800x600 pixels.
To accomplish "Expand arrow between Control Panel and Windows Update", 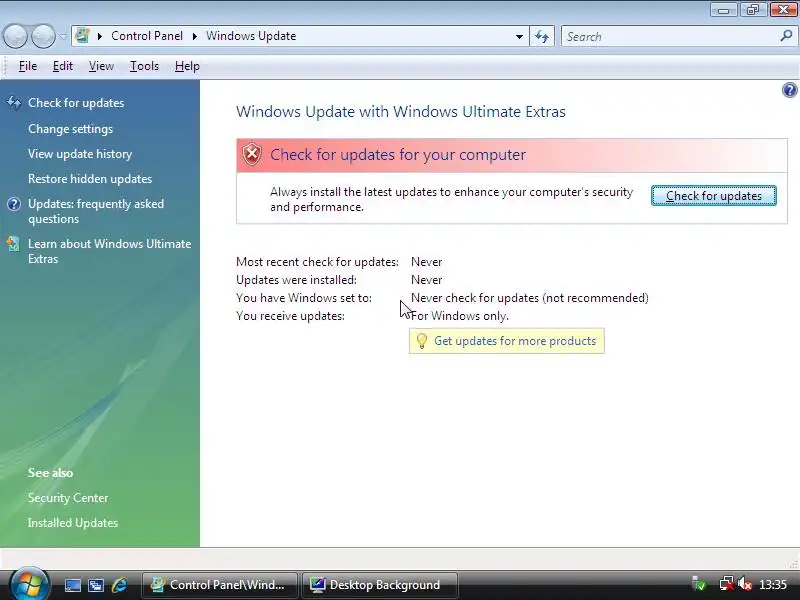I will pyautogui.click(x=194, y=36).
